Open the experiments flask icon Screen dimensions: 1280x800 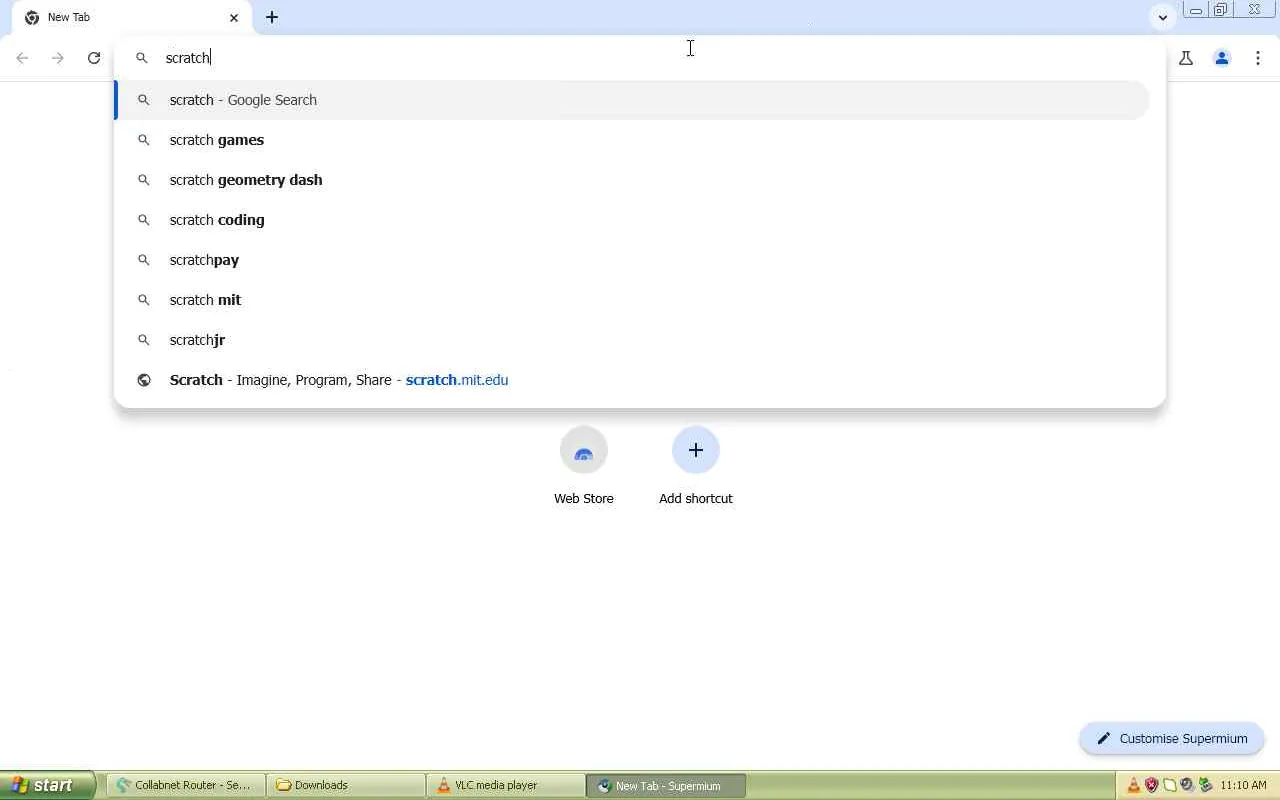(x=1186, y=58)
